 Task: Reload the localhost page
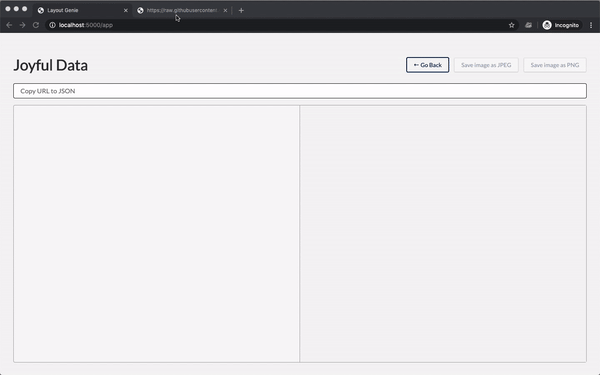point(36,25)
